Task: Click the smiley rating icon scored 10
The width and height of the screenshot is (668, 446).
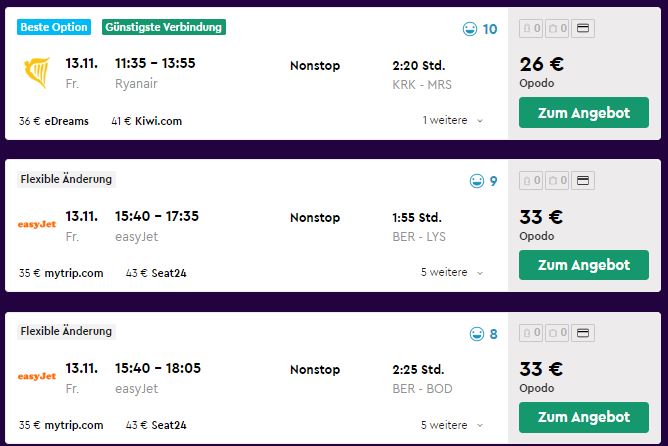Action: click(470, 29)
